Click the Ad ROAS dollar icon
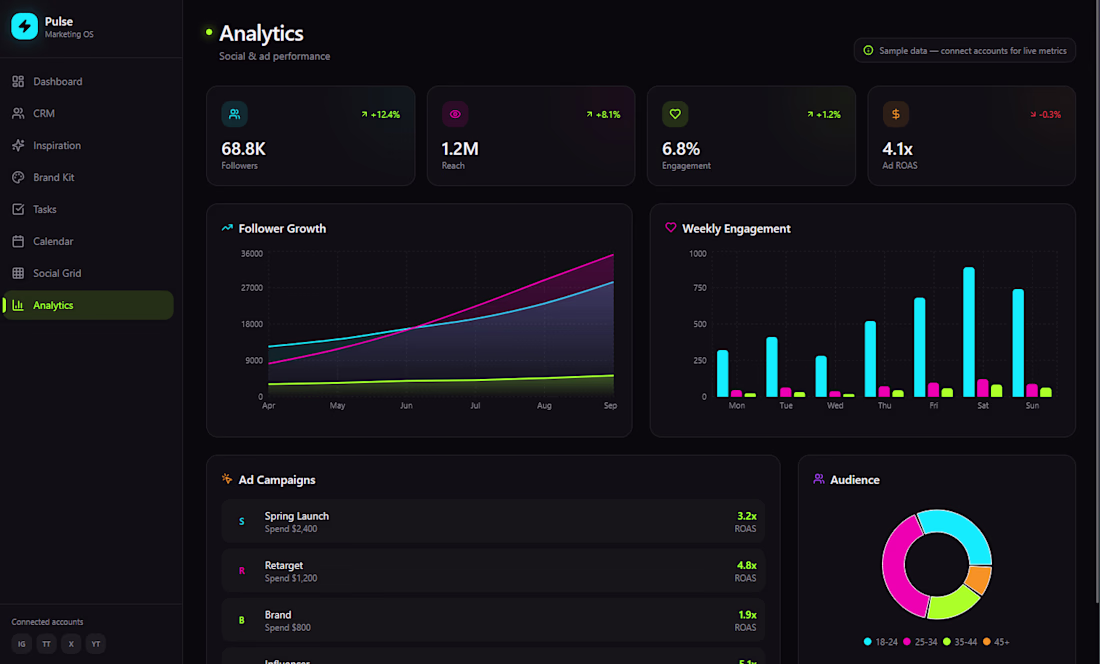The width and height of the screenshot is (1100, 664). point(896,114)
